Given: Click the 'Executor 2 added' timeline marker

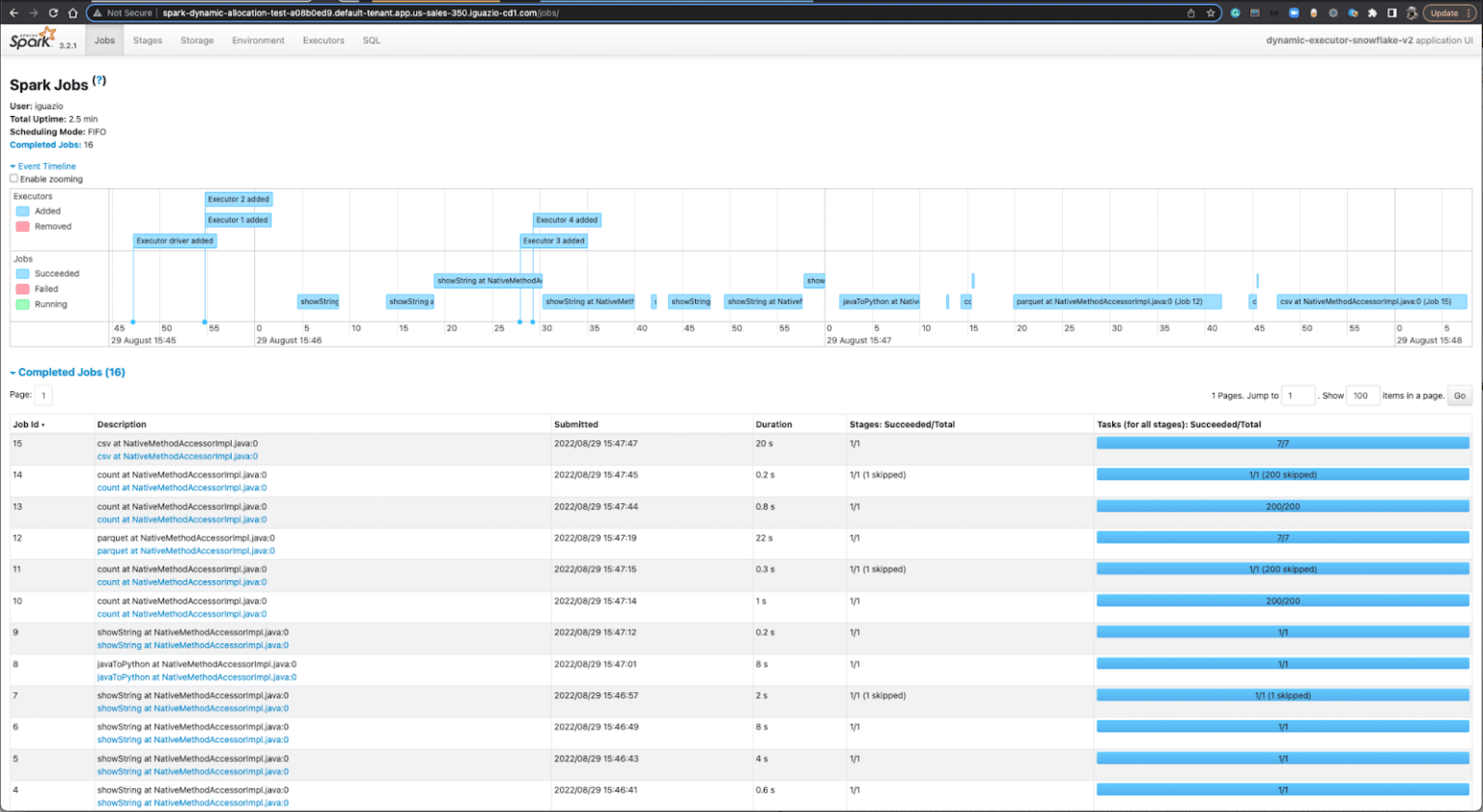Looking at the screenshot, I should click(238, 199).
